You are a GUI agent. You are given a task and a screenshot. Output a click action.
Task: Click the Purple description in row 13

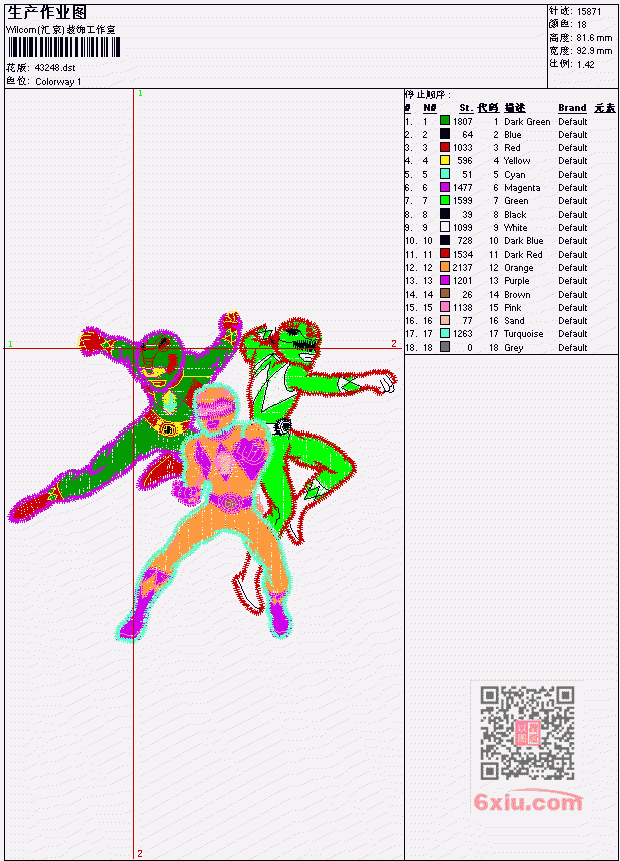point(517,281)
